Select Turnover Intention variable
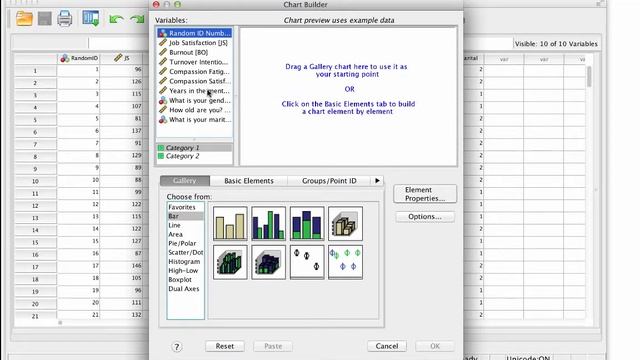640x360 pixels. 195,62
